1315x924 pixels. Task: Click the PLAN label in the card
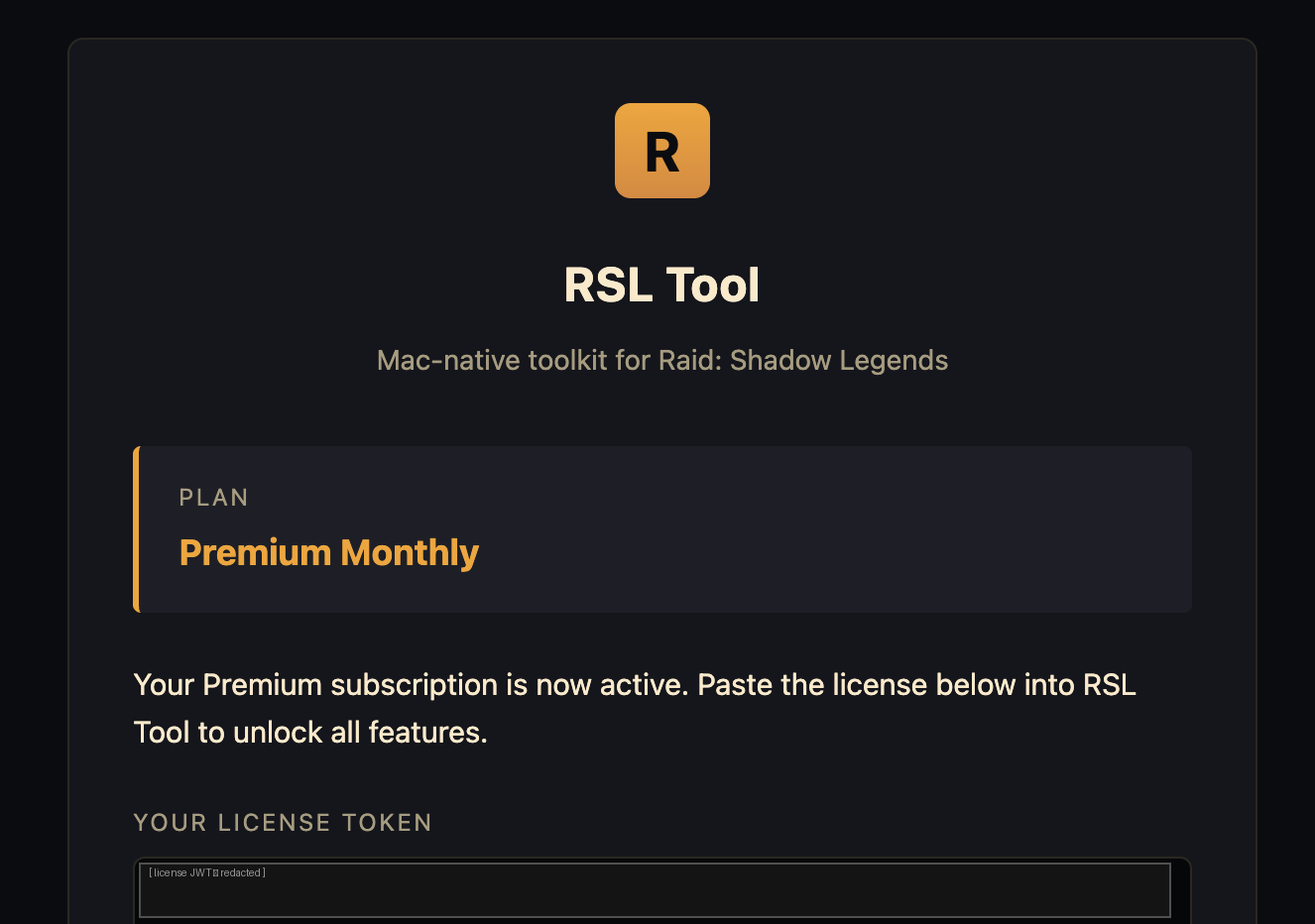213,498
